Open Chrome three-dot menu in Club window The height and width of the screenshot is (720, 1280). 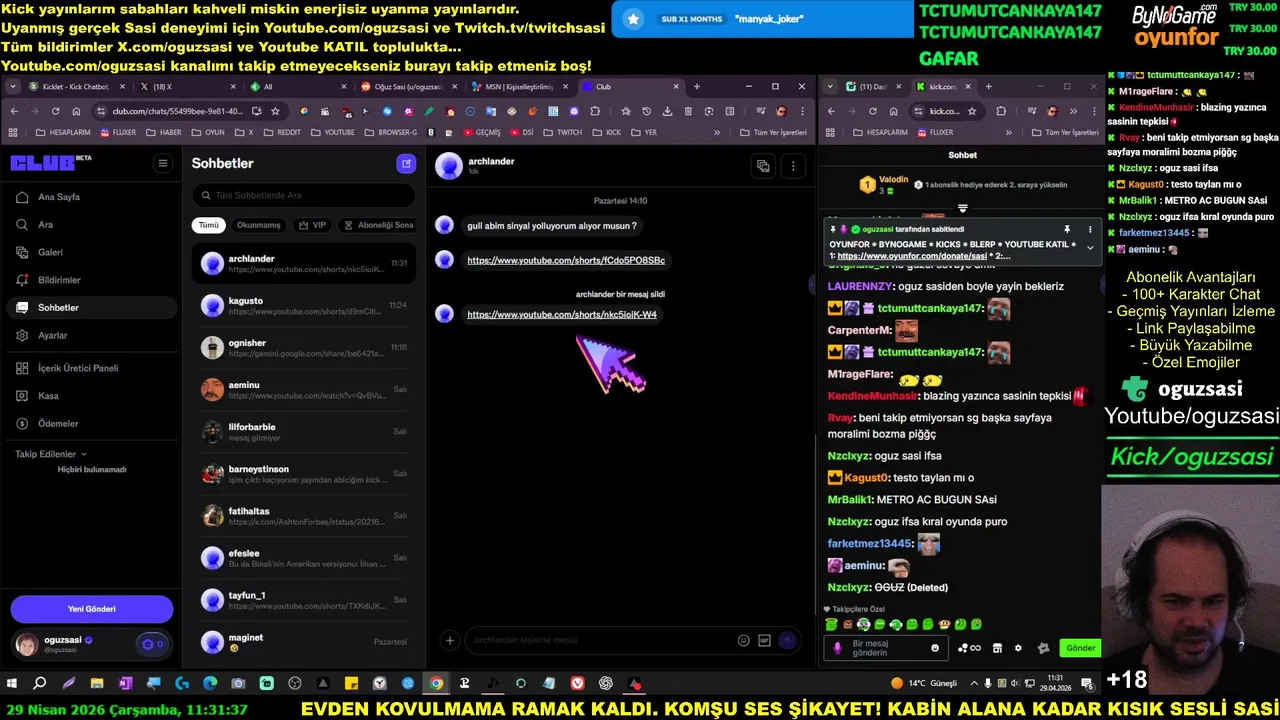pos(802,111)
